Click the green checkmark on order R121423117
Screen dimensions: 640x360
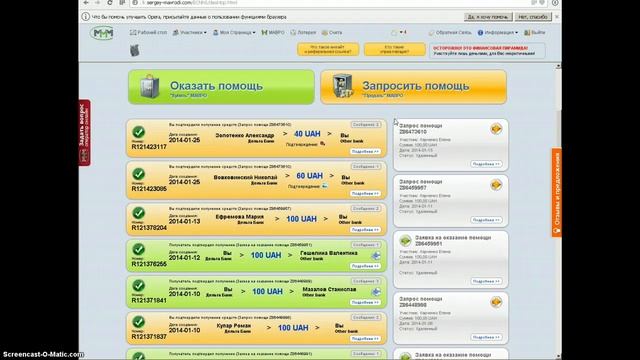click(x=138, y=132)
